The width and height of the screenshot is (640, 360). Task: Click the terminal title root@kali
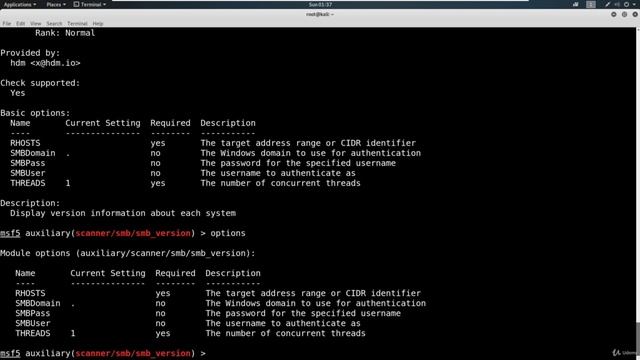coord(320,14)
